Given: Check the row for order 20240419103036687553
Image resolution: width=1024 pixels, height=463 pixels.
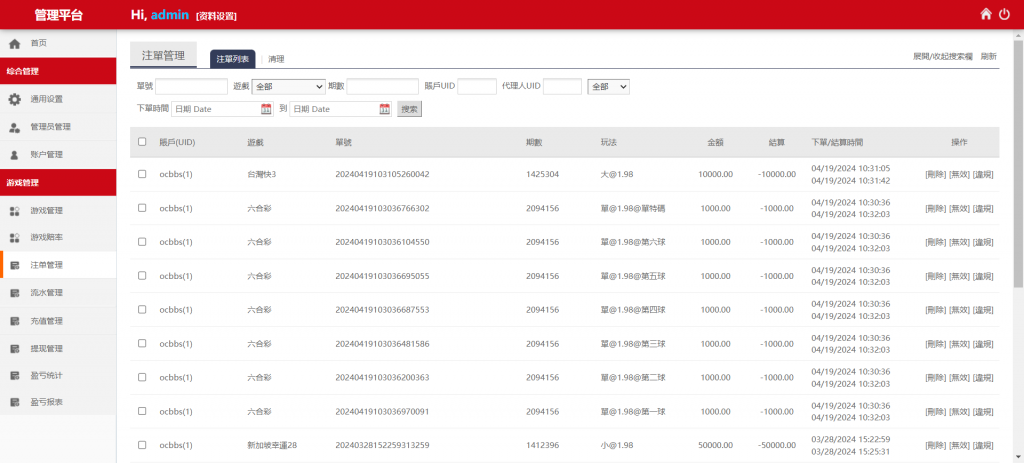Looking at the screenshot, I should point(142,310).
